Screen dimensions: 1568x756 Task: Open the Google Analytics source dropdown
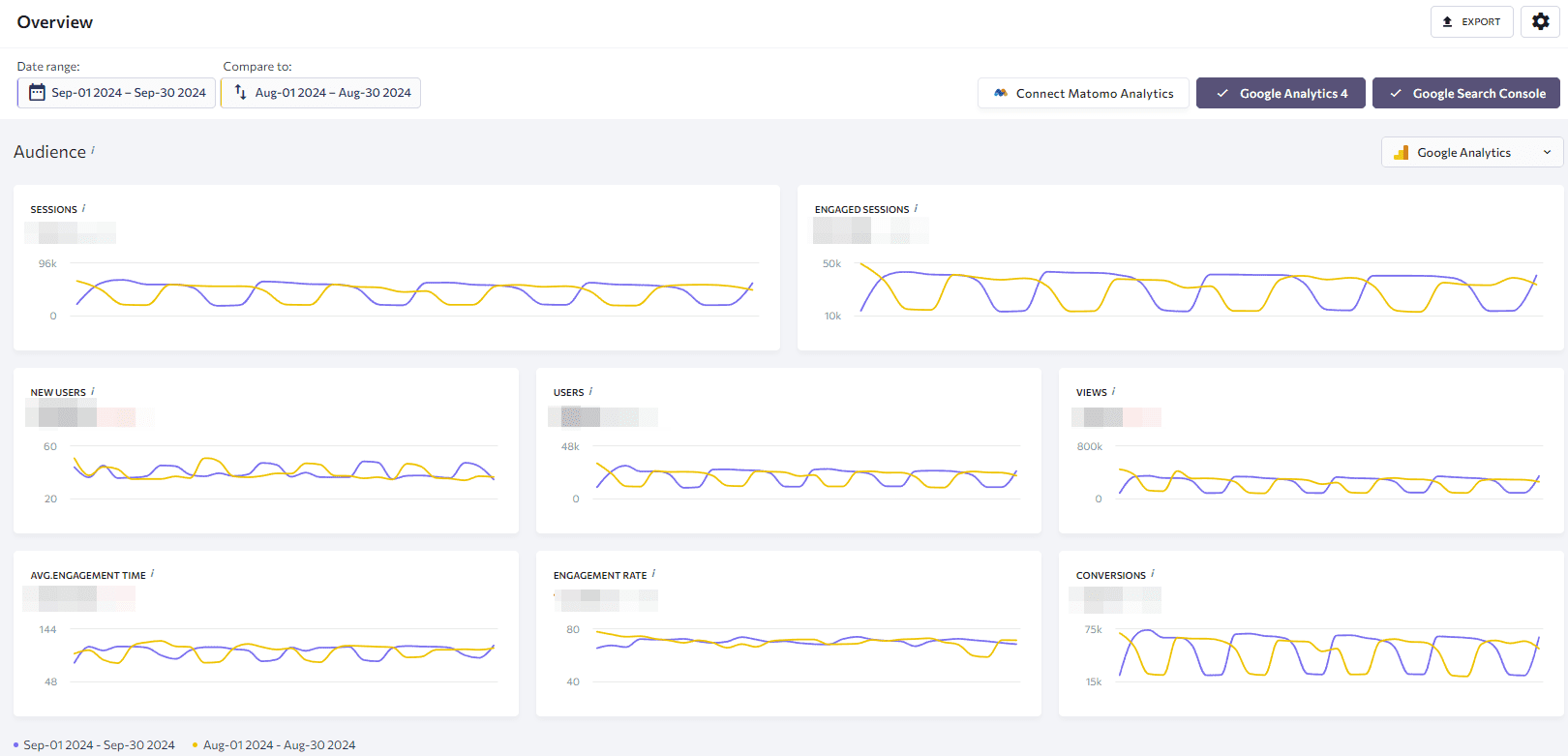point(1471,152)
